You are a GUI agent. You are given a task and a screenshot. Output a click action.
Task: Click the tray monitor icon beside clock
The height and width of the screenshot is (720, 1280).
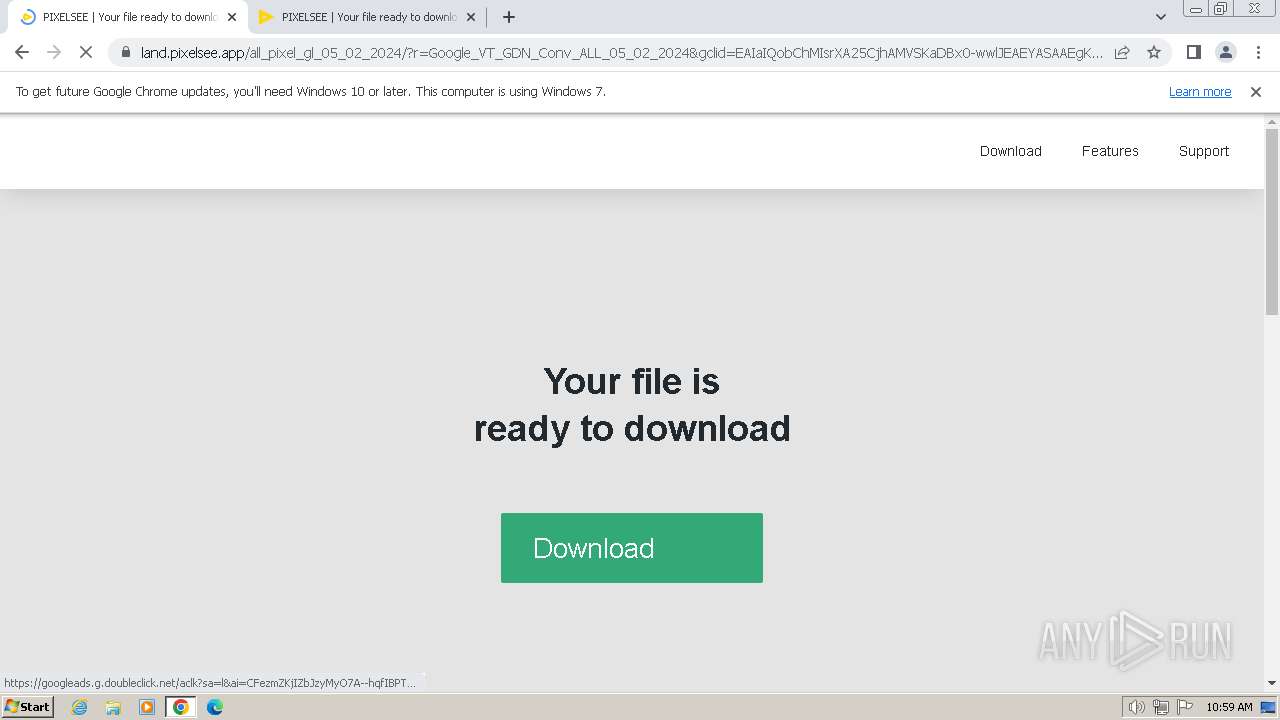click(x=1269, y=707)
